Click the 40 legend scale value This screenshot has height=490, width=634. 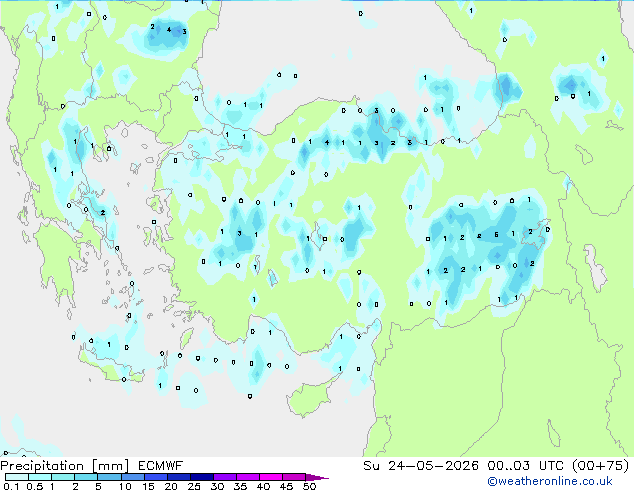[263, 486]
